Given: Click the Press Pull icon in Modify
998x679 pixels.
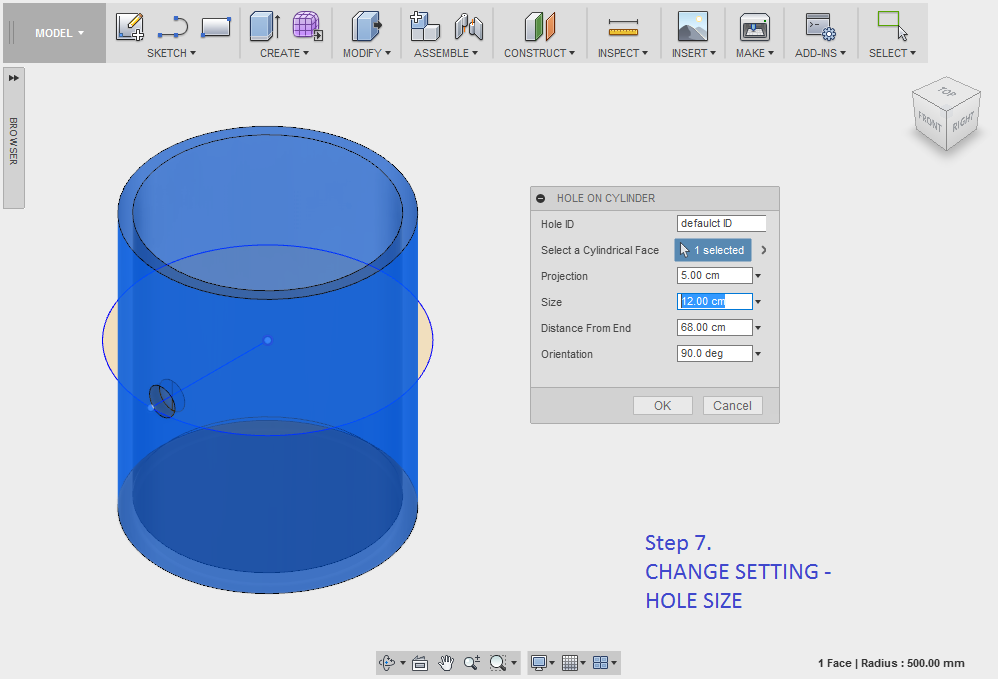Looking at the screenshot, I should point(367,27).
